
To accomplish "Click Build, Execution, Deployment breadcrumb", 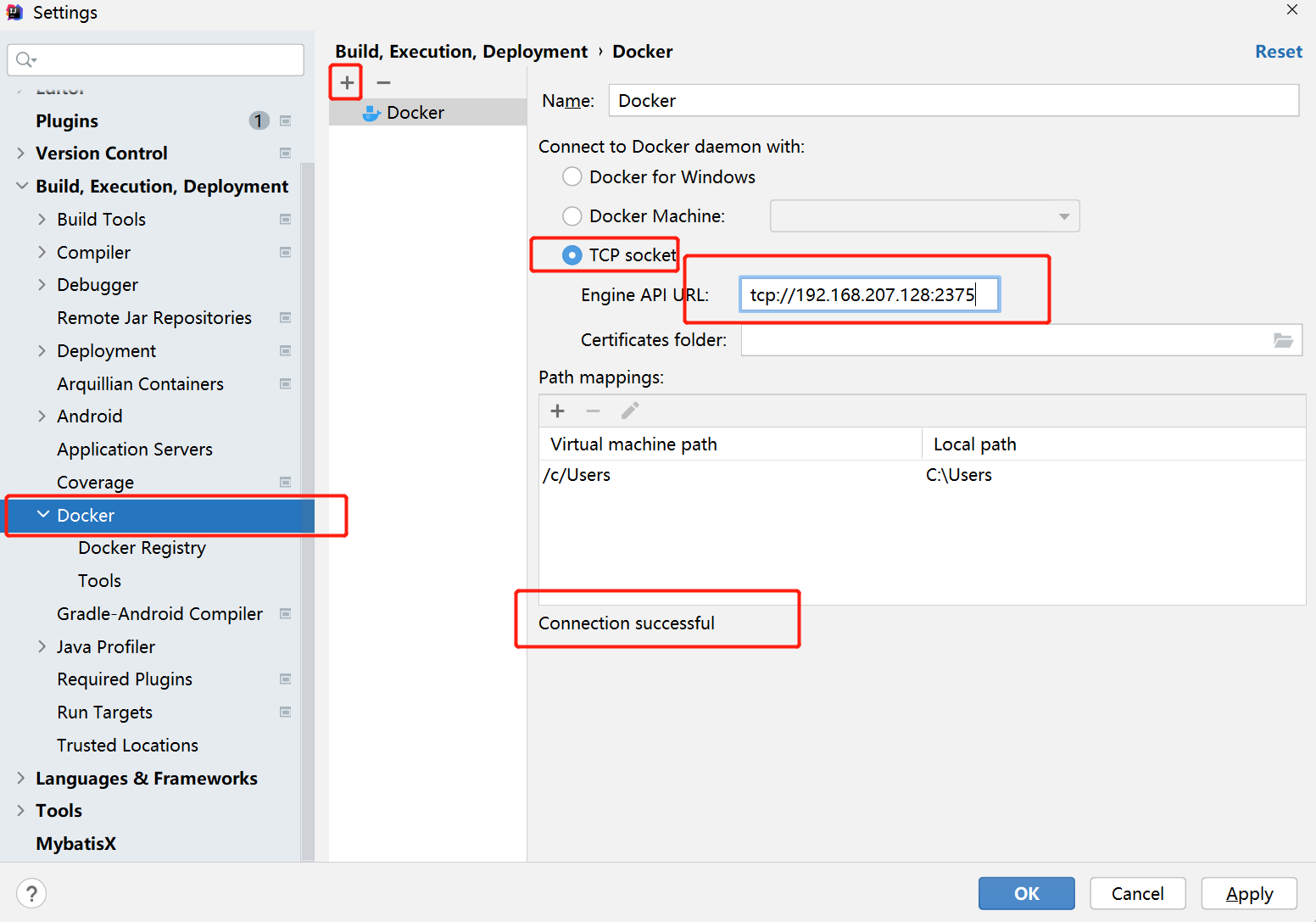I will click(x=460, y=52).
